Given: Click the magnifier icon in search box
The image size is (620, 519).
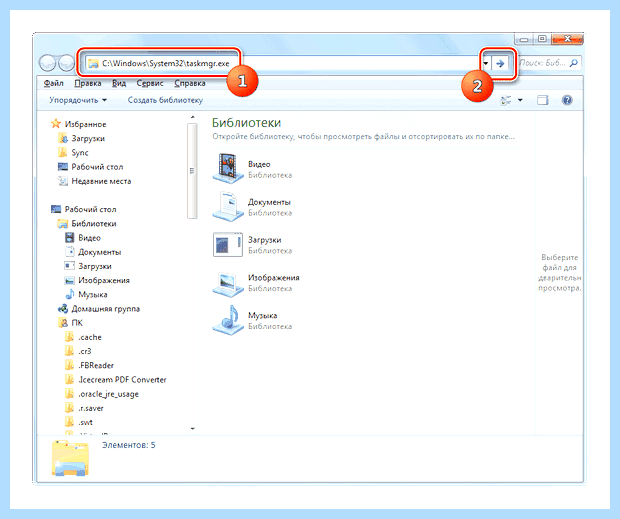Looking at the screenshot, I should point(574,63).
